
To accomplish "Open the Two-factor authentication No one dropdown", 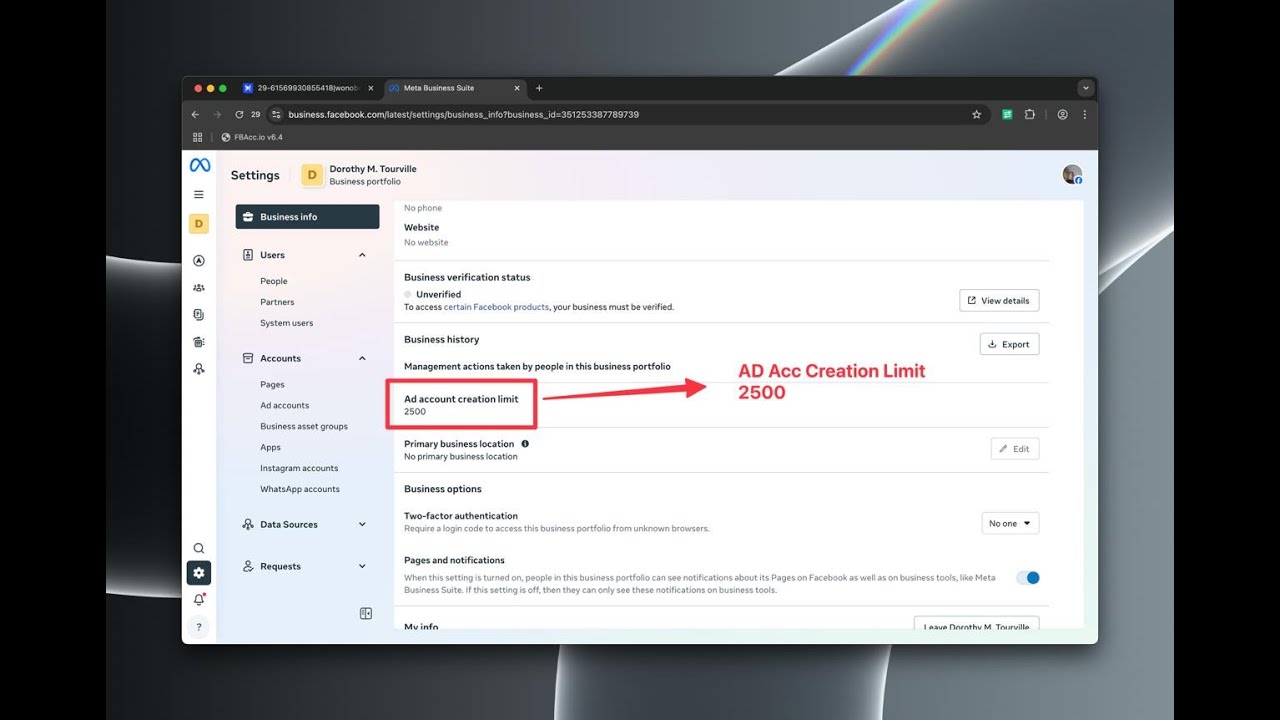I will 1010,523.
